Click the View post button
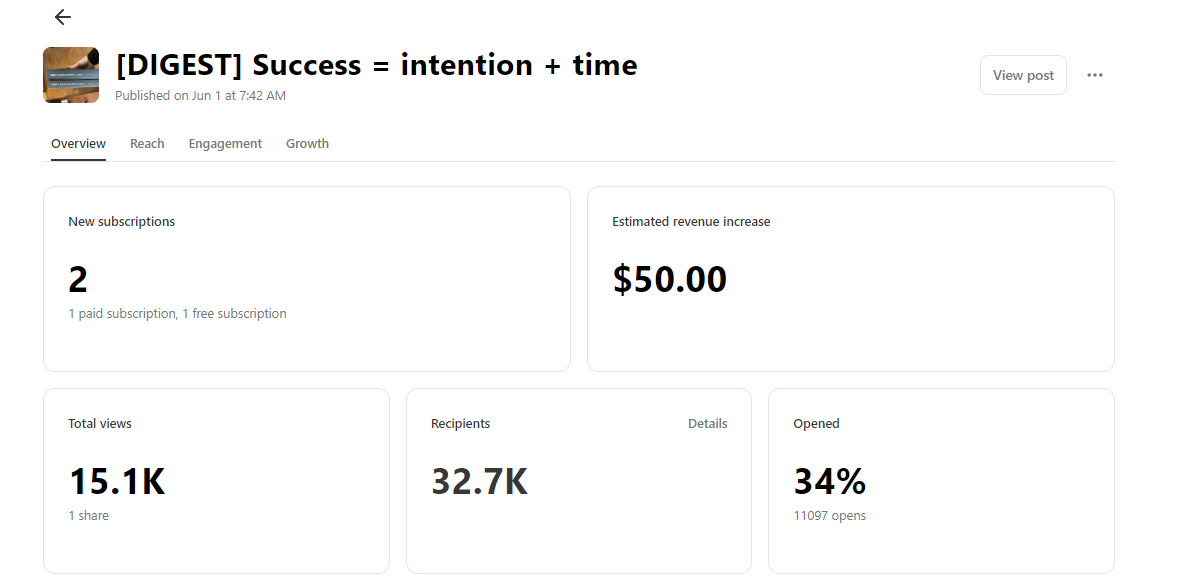 coord(1023,75)
